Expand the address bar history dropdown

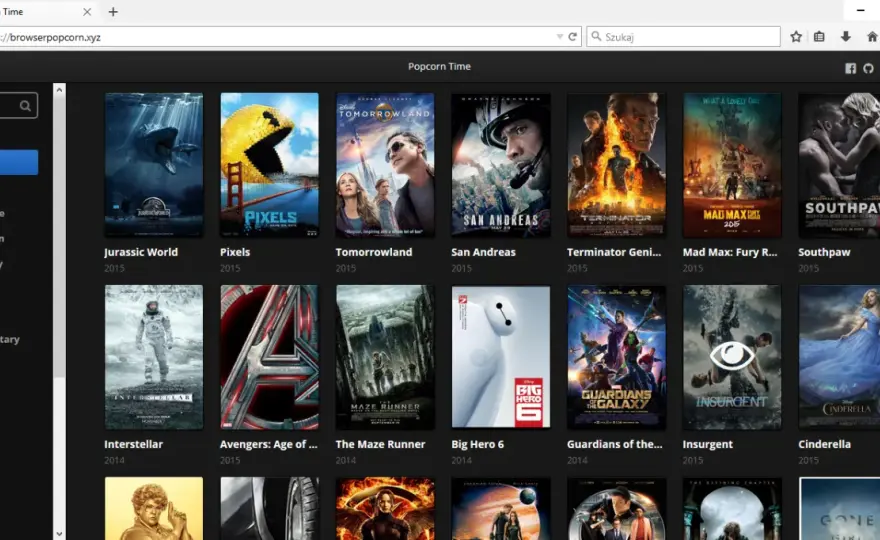click(560, 36)
